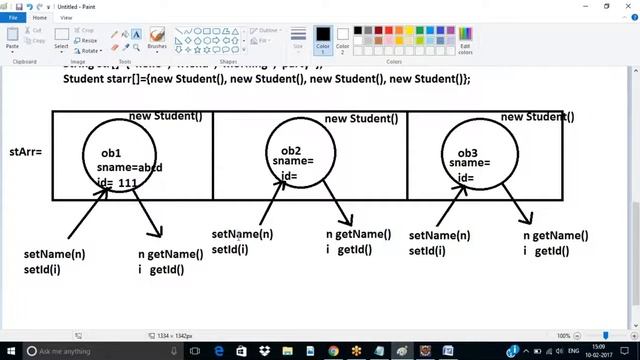The height and width of the screenshot is (360, 640).
Task: Click the Resize button
Action: point(86,41)
